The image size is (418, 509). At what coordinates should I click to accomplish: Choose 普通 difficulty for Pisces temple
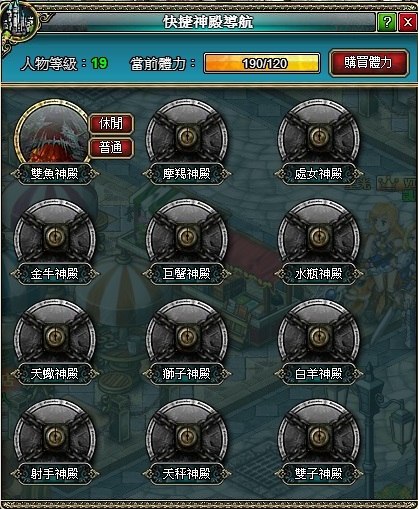[111, 147]
